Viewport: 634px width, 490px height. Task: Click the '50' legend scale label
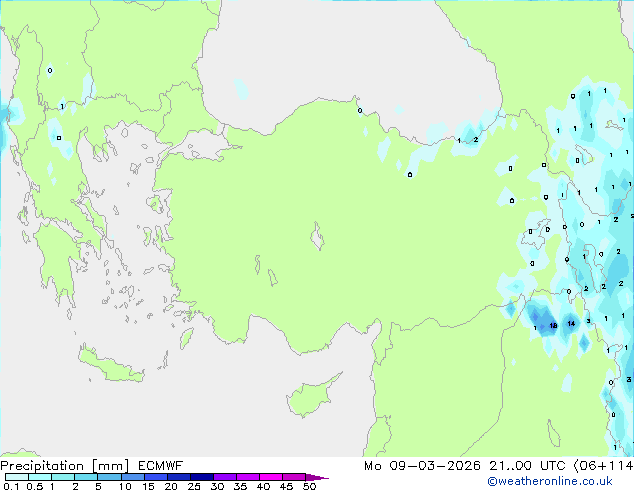tap(309, 486)
